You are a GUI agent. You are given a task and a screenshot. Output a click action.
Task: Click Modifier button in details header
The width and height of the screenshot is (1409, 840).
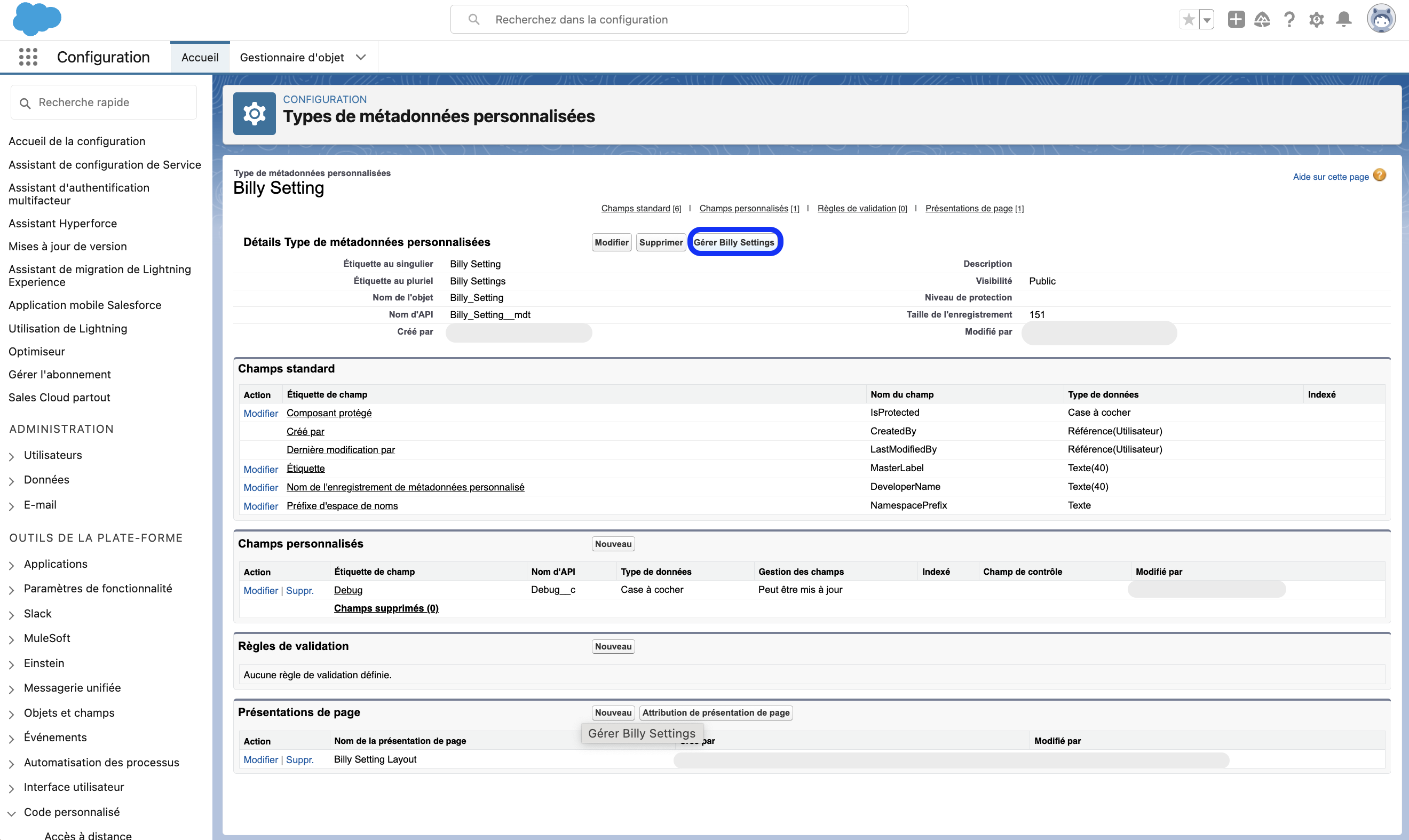[612, 242]
